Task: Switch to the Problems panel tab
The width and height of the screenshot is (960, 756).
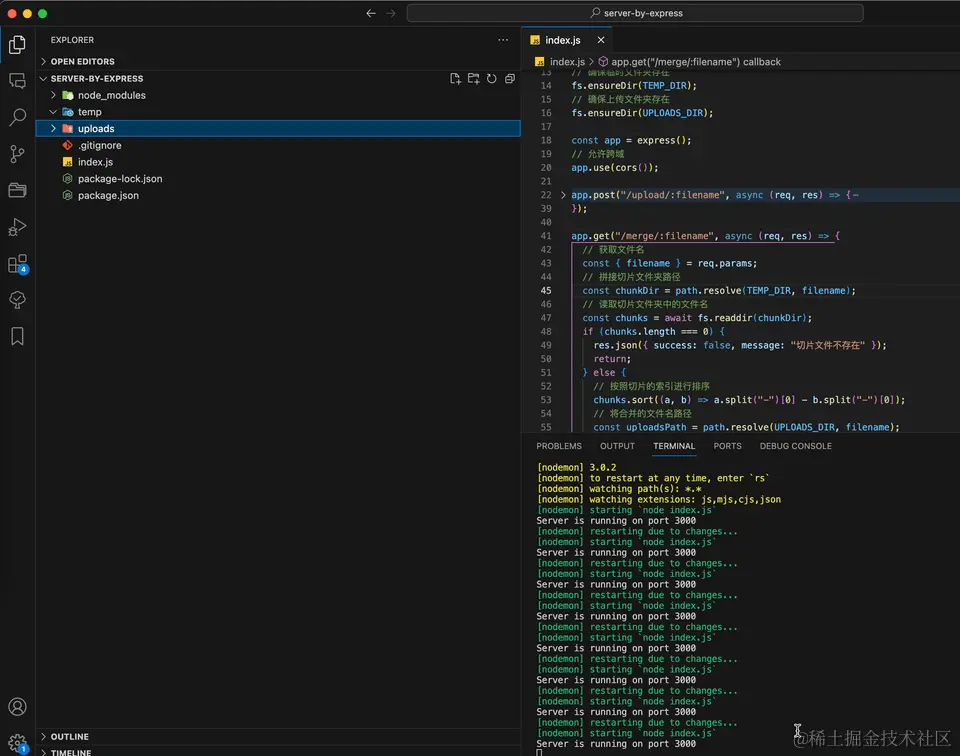Action: 558,446
